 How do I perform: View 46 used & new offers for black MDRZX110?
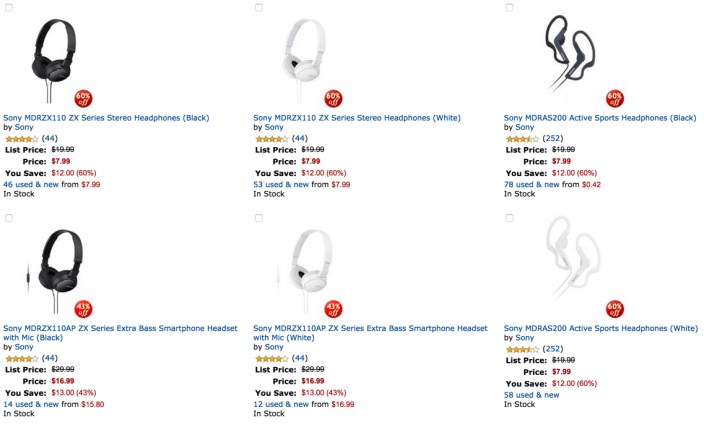pyautogui.click(x=30, y=184)
